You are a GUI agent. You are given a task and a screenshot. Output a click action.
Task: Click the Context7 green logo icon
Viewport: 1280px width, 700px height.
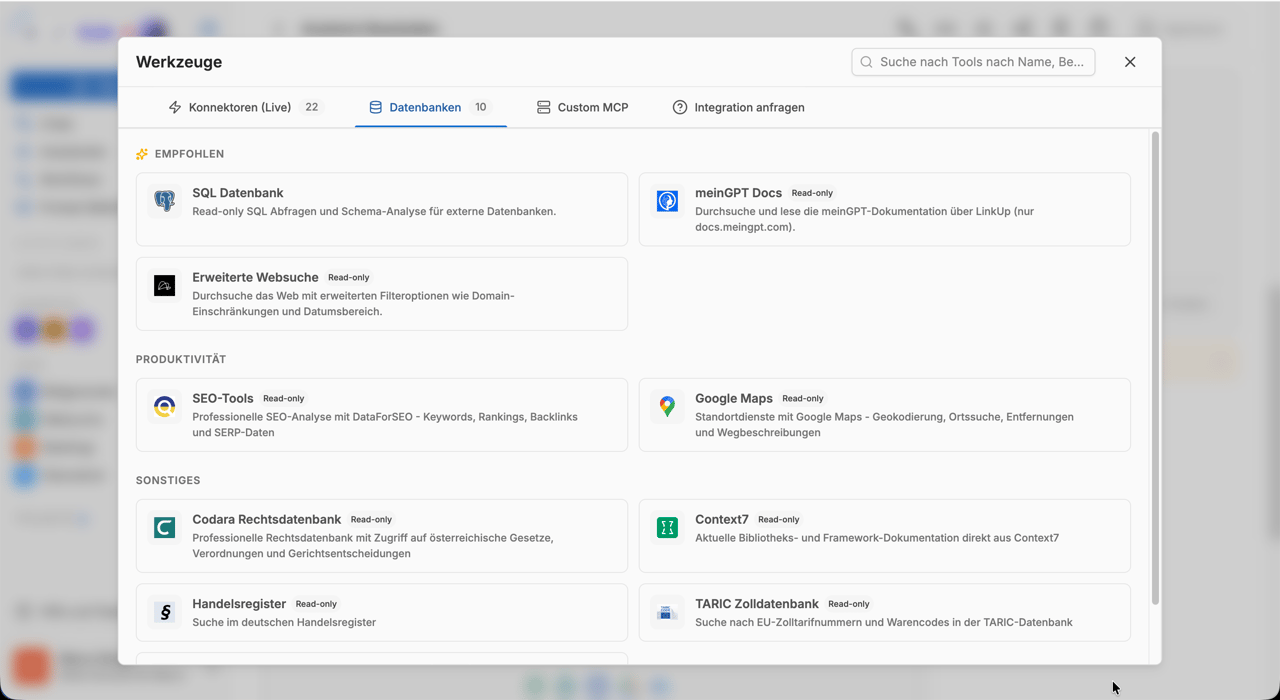point(667,528)
